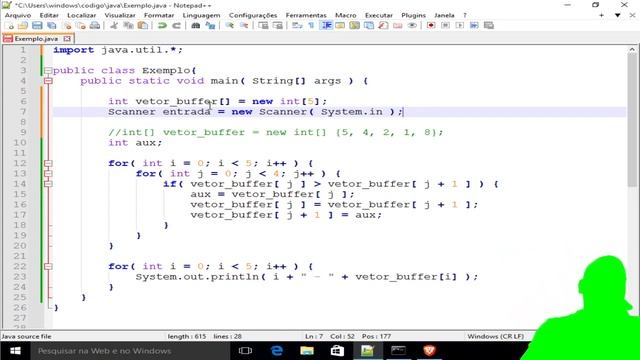Toggle synchronize vertical scrolling
The height and width of the screenshot is (360, 640).
tap(264, 26)
